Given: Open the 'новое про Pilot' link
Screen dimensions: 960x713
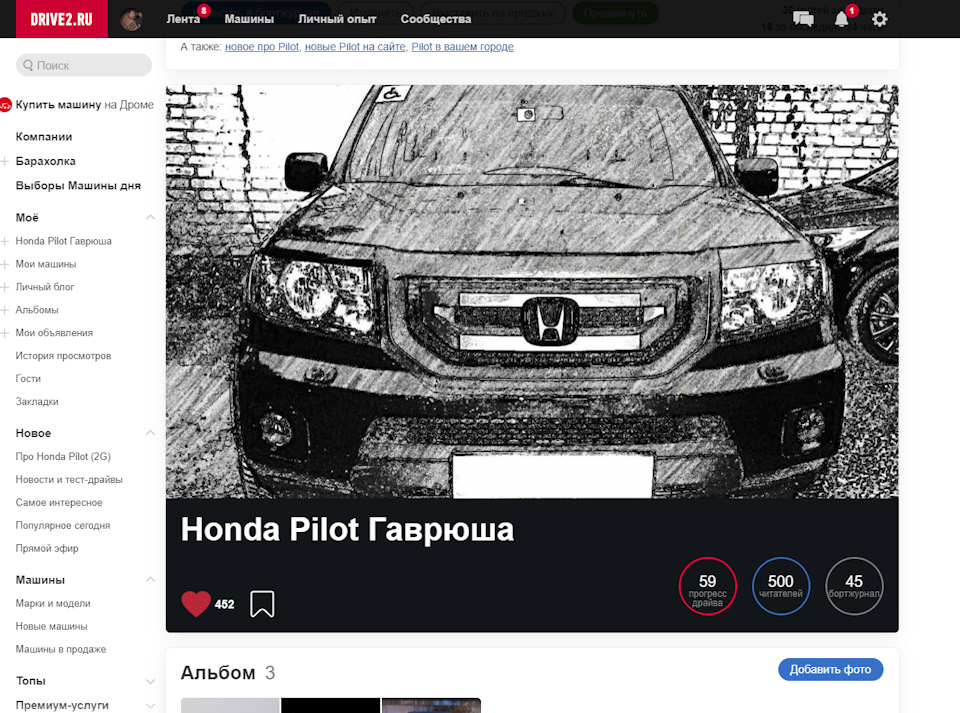Looking at the screenshot, I should pos(262,47).
